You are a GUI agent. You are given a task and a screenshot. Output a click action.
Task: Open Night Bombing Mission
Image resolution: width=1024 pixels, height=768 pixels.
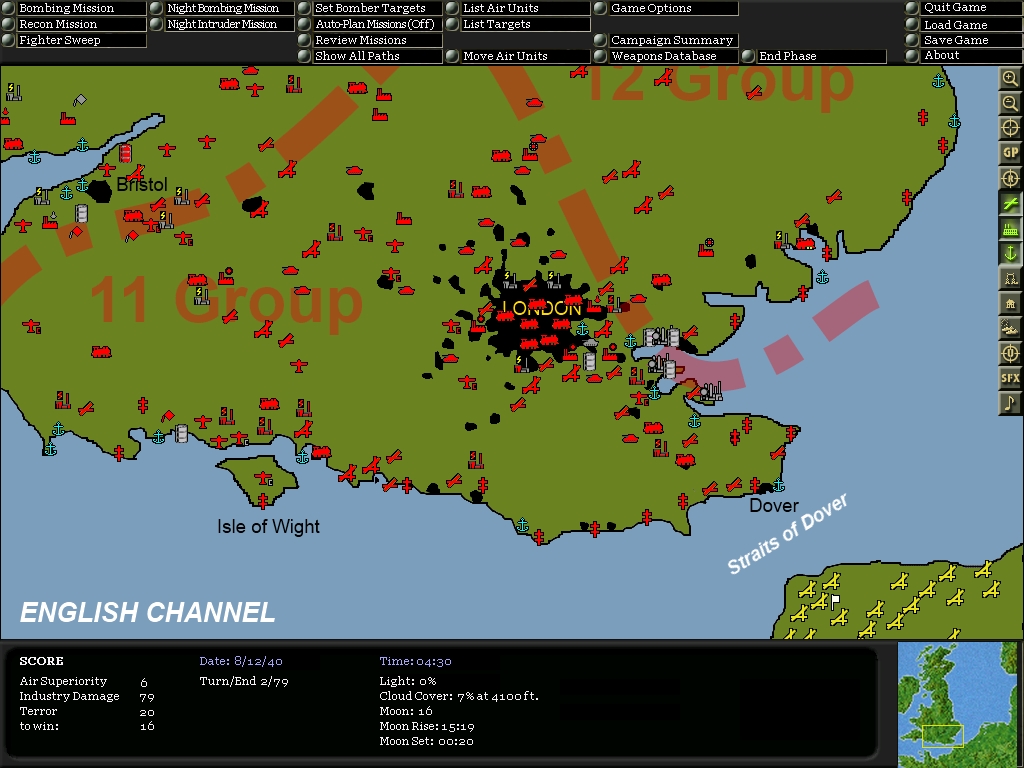222,8
